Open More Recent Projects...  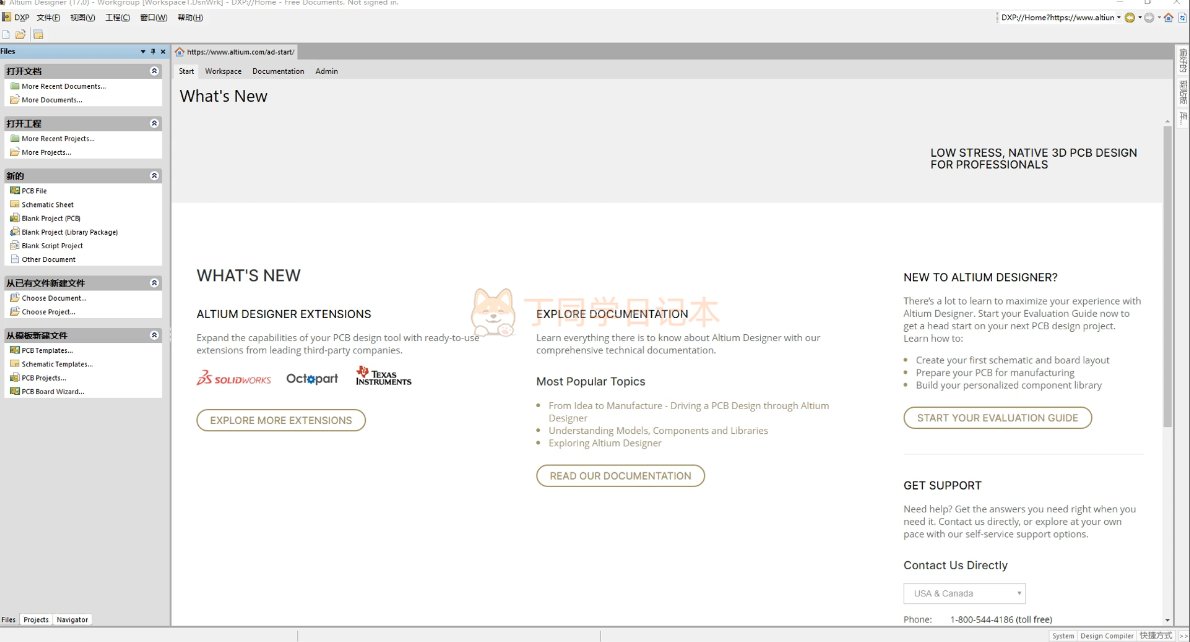58,139
